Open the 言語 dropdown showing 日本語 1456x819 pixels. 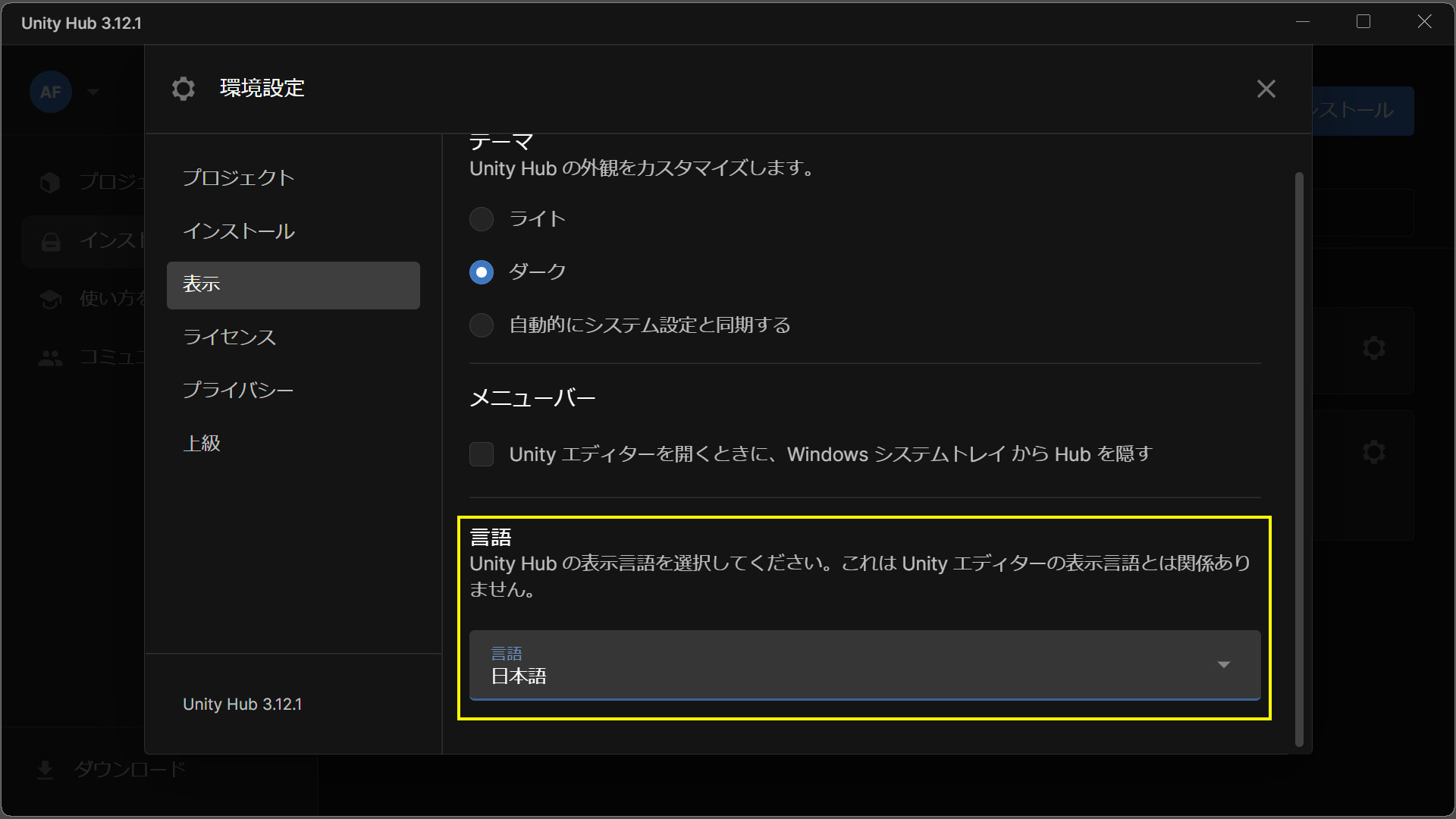(x=834, y=665)
